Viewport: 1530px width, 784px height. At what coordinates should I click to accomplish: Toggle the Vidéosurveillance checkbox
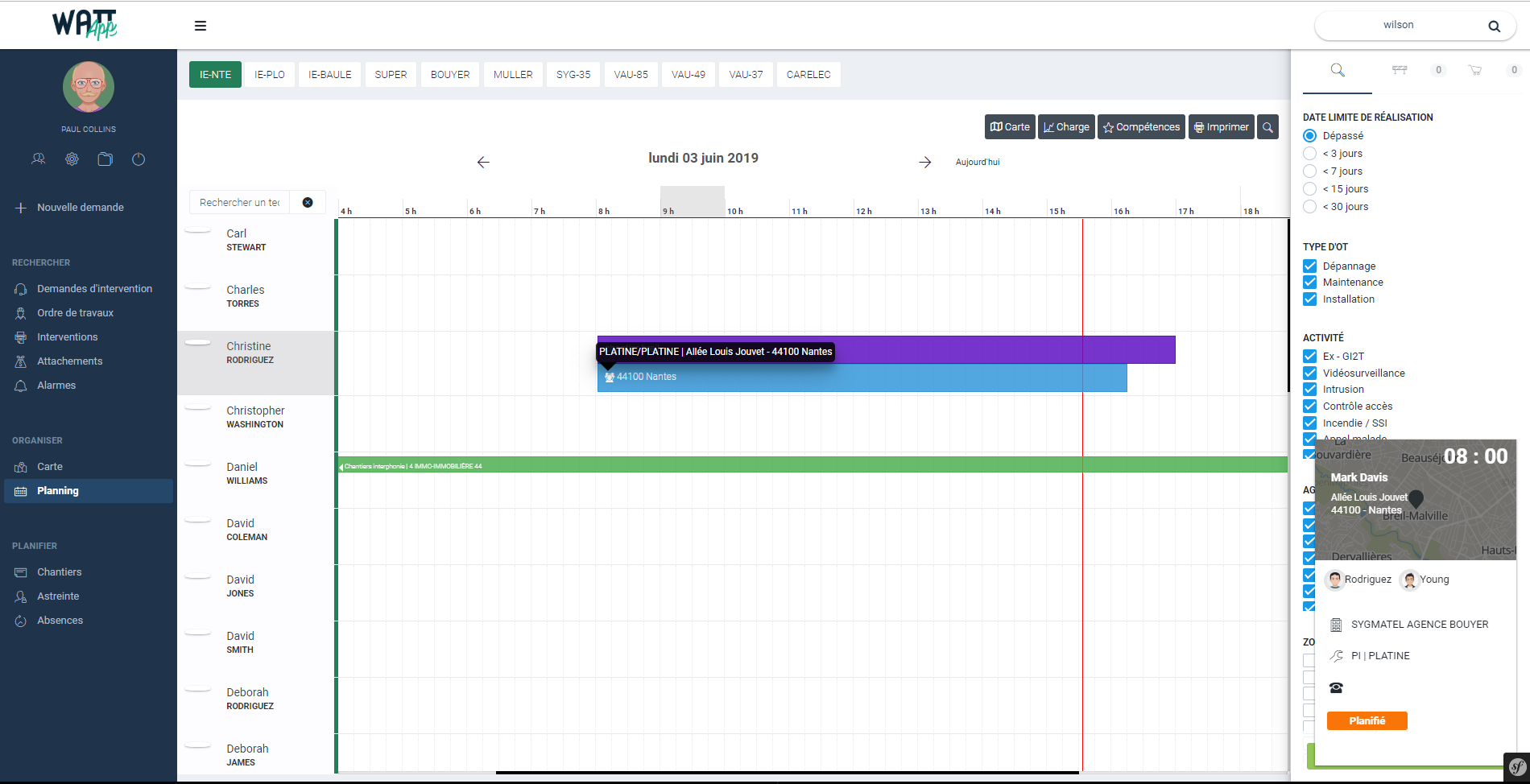[x=1310, y=373]
